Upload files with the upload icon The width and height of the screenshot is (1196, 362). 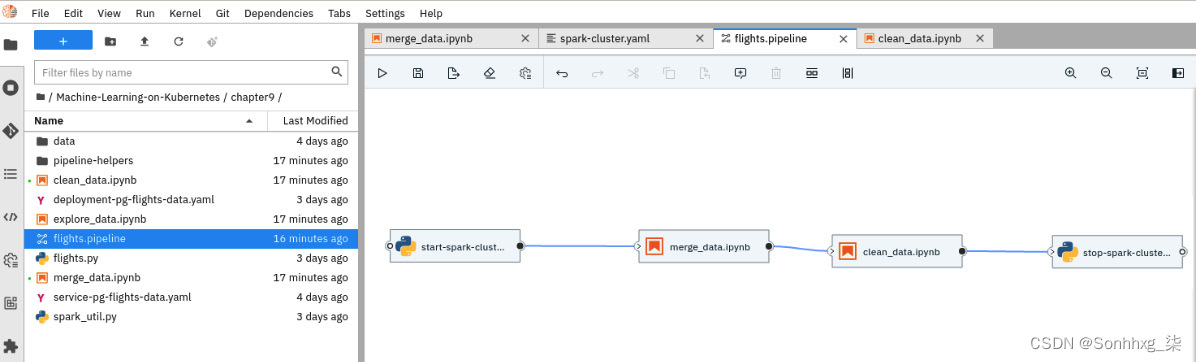coord(144,41)
